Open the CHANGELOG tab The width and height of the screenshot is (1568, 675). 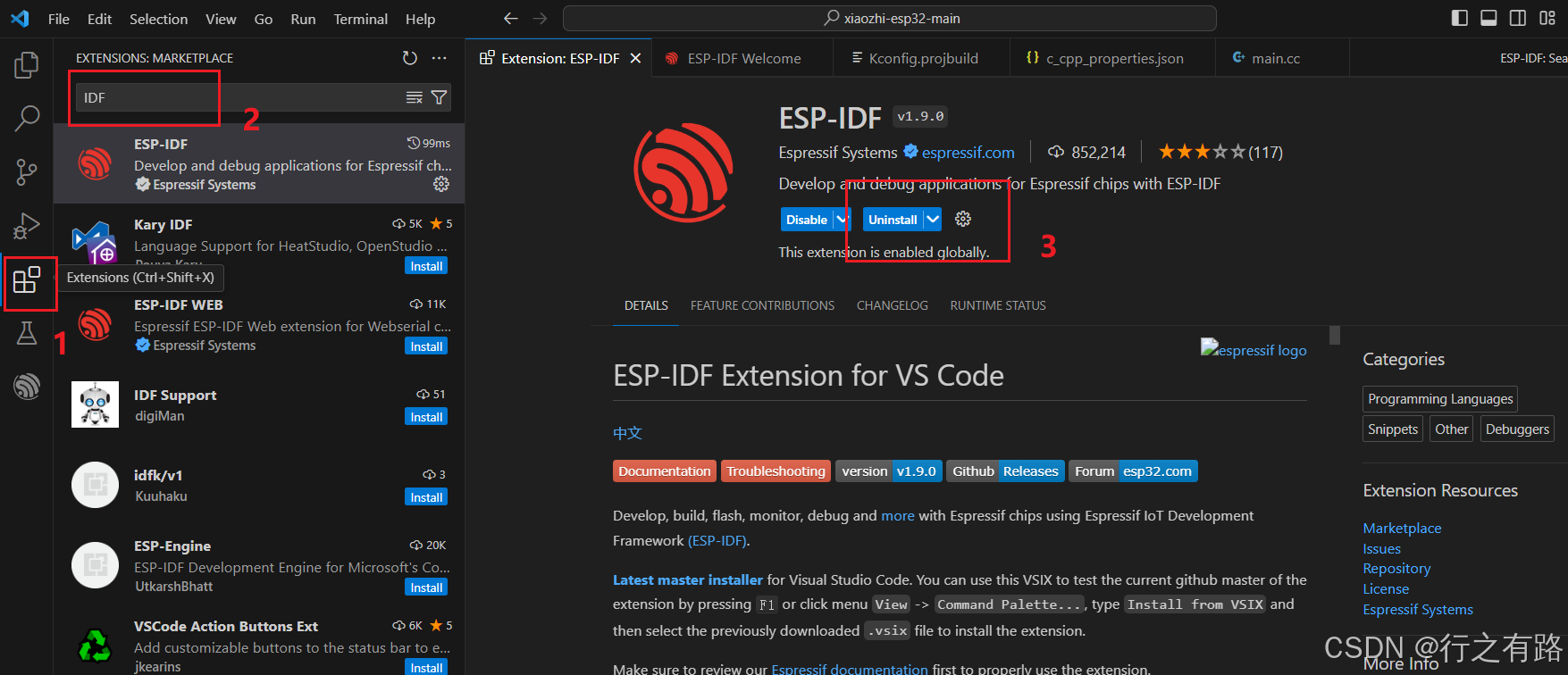(x=892, y=305)
